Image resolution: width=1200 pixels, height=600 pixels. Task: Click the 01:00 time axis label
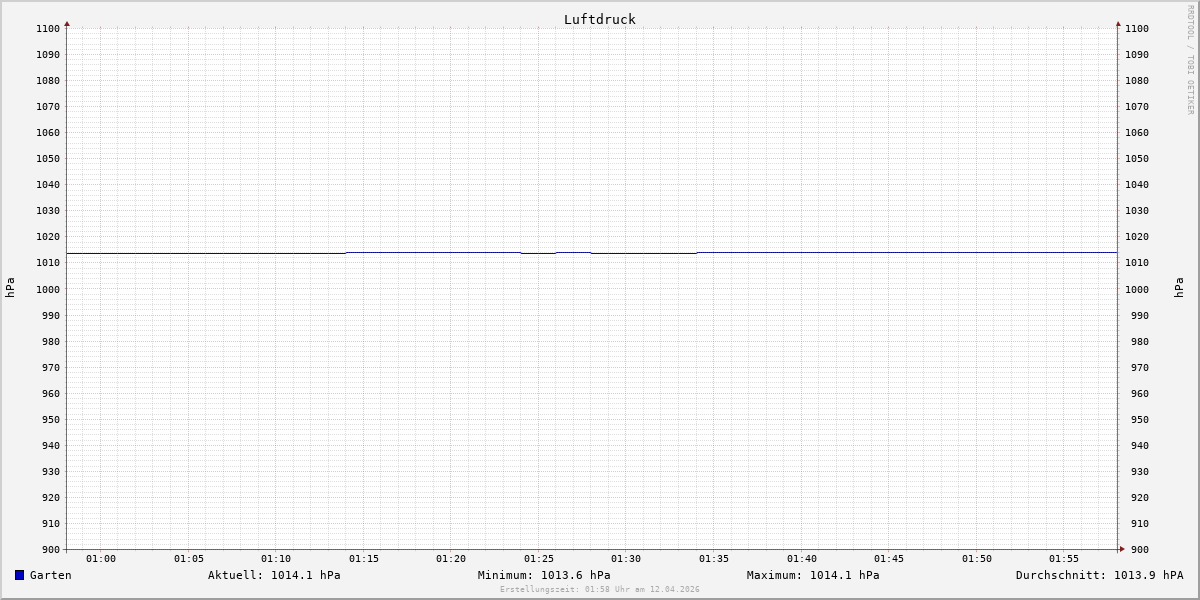tap(101, 558)
